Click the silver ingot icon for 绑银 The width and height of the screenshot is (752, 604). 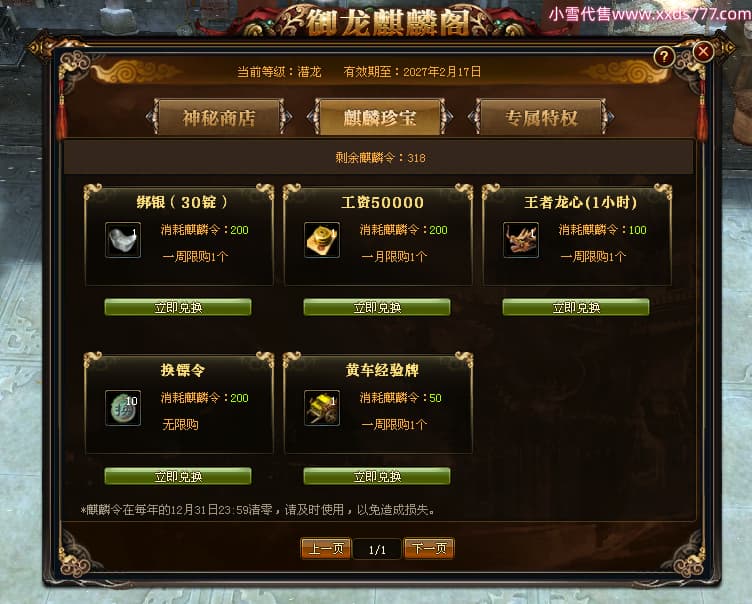(123, 239)
